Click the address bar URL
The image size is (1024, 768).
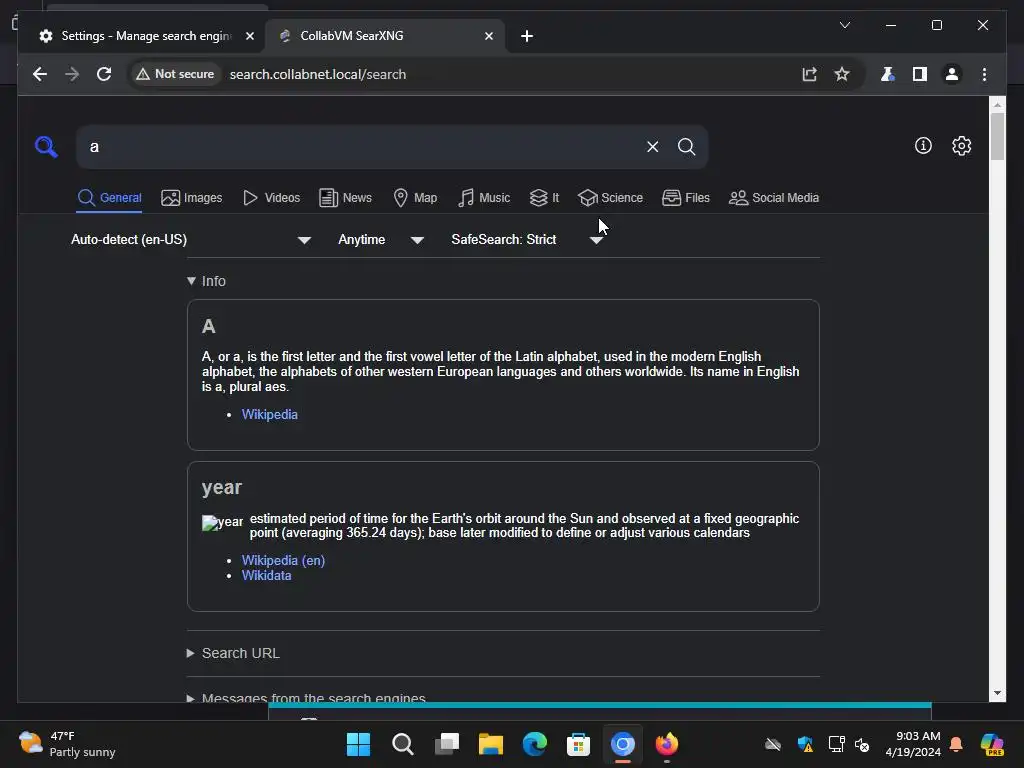[x=318, y=74]
